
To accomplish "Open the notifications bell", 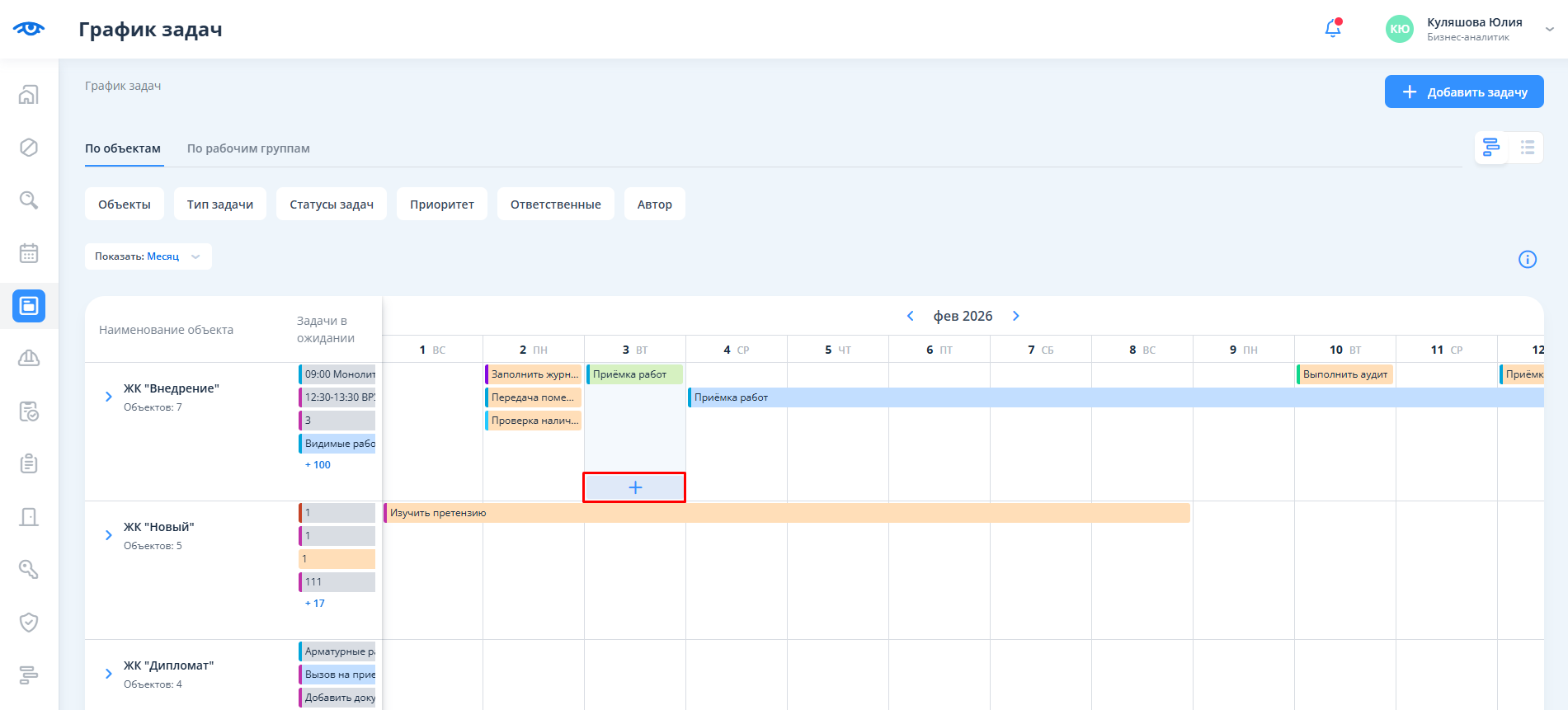I will 1332,29.
